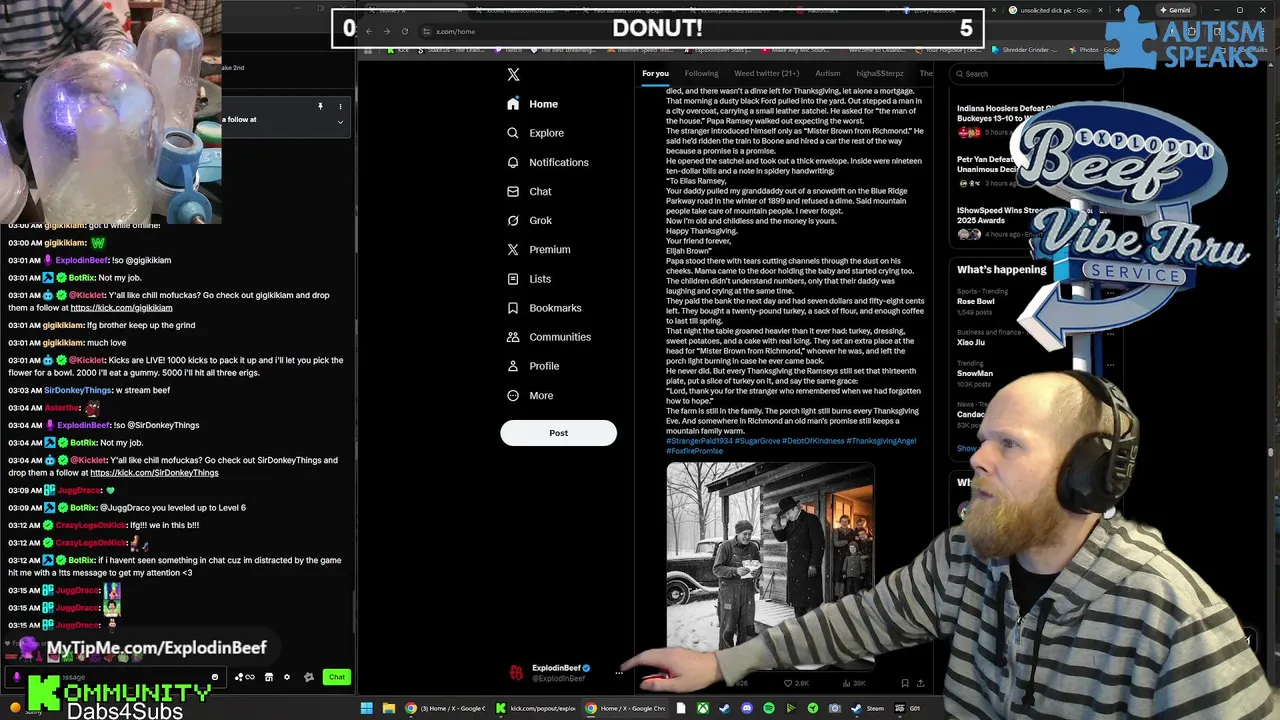1280x720 pixels.
Task: Open Bookmarks from the X sidebar
Action: tap(543, 308)
